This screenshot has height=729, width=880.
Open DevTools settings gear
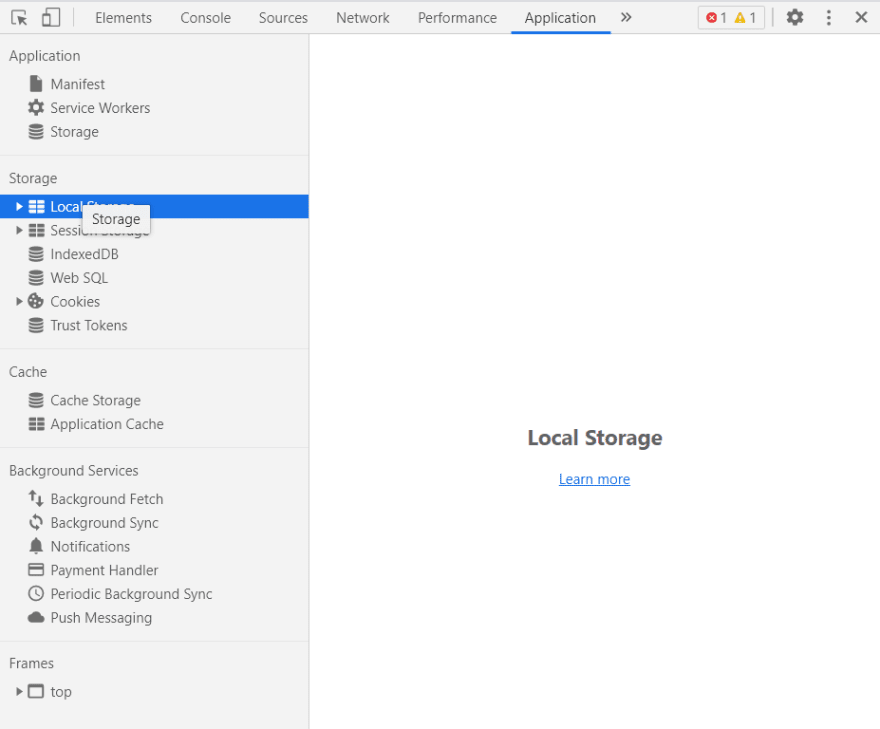click(x=793, y=17)
